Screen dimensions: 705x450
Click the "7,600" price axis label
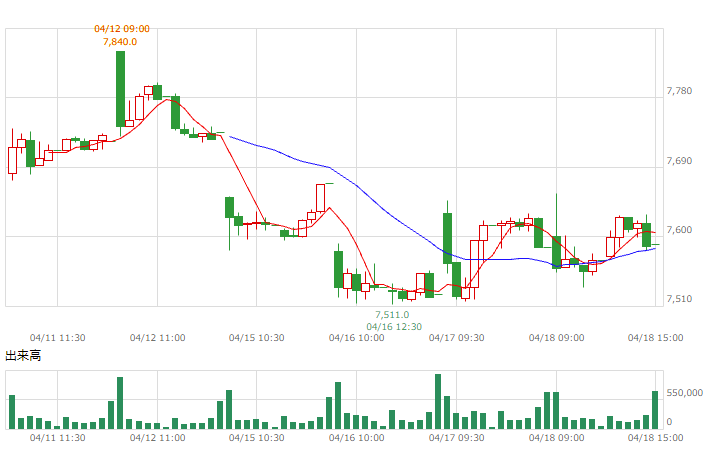point(679,230)
